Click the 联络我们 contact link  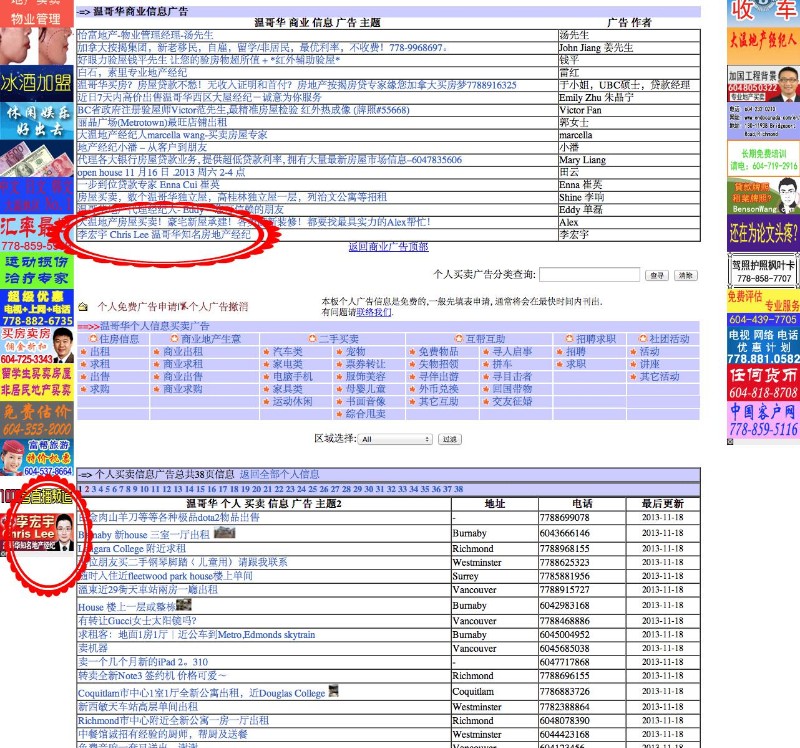coord(374,312)
